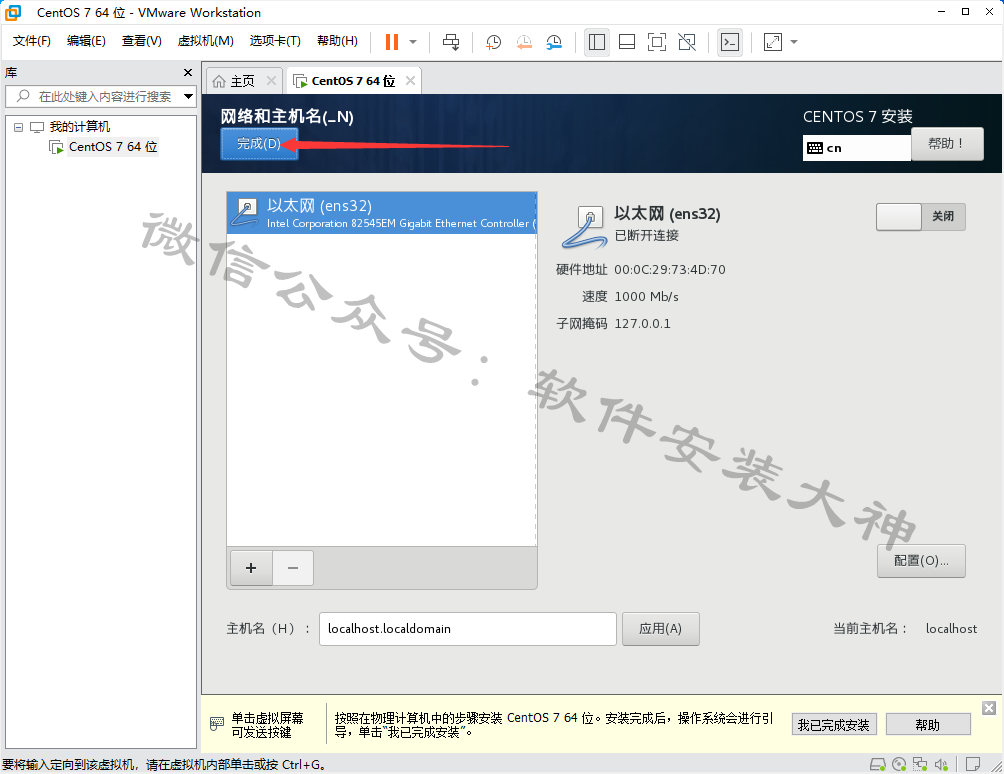The width and height of the screenshot is (1004, 774).
Task: Click the CENTOS 7 安装 title text
Action: [x=858, y=117]
